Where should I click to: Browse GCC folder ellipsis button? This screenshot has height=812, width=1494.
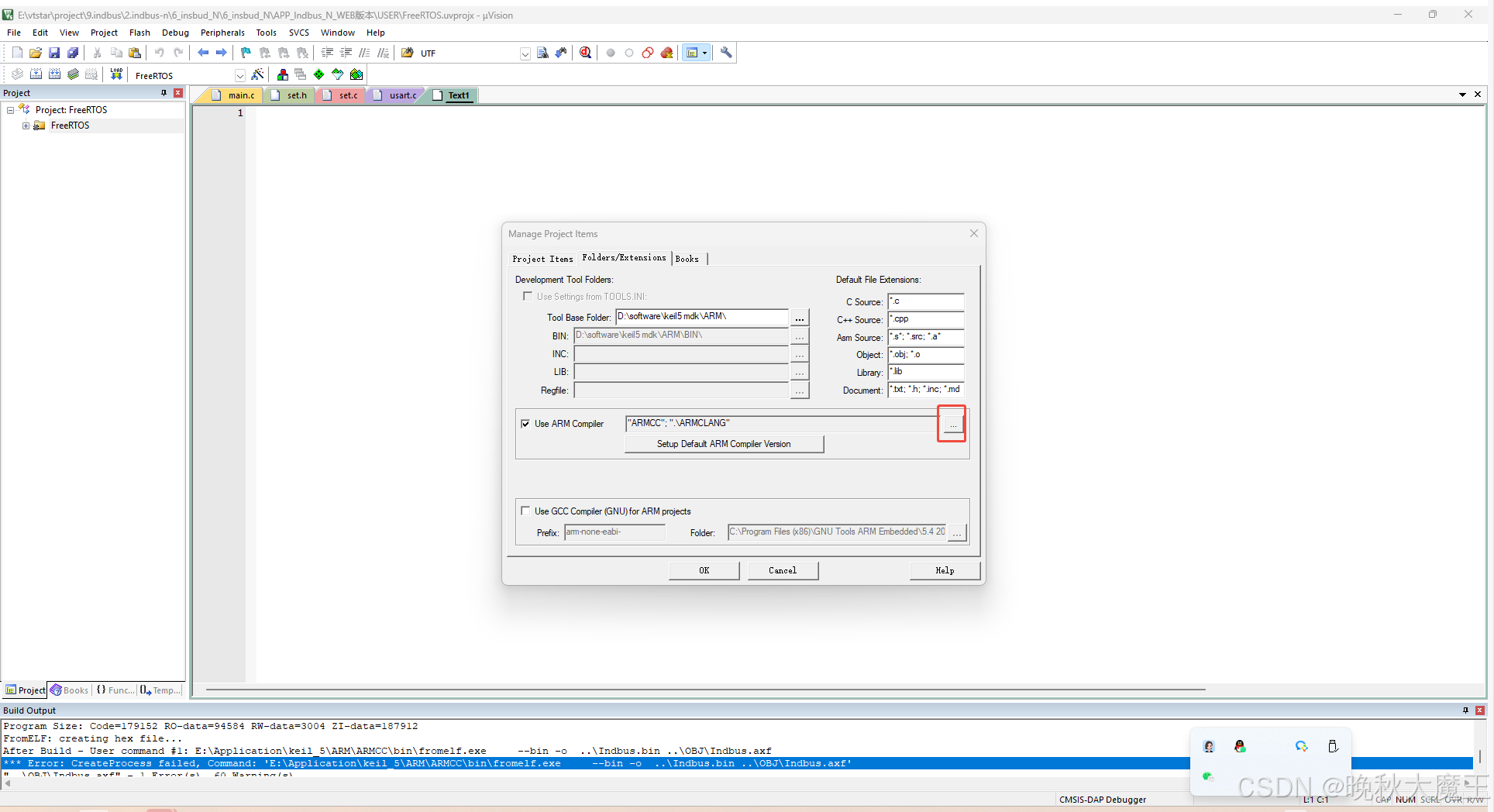point(957,533)
